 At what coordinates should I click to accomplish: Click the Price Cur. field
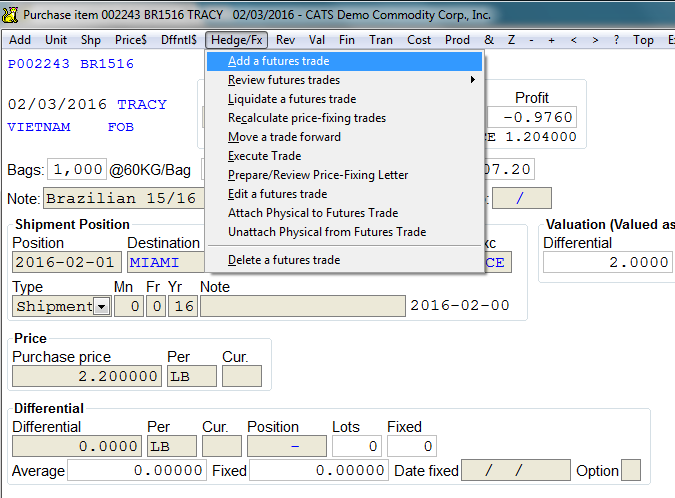coord(242,376)
